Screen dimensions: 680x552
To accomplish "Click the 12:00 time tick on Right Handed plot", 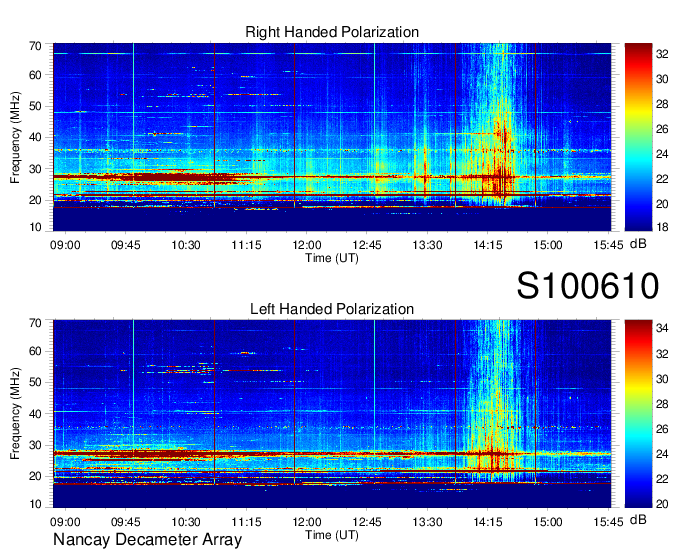I will pyautogui.click(x=307, y=245).
